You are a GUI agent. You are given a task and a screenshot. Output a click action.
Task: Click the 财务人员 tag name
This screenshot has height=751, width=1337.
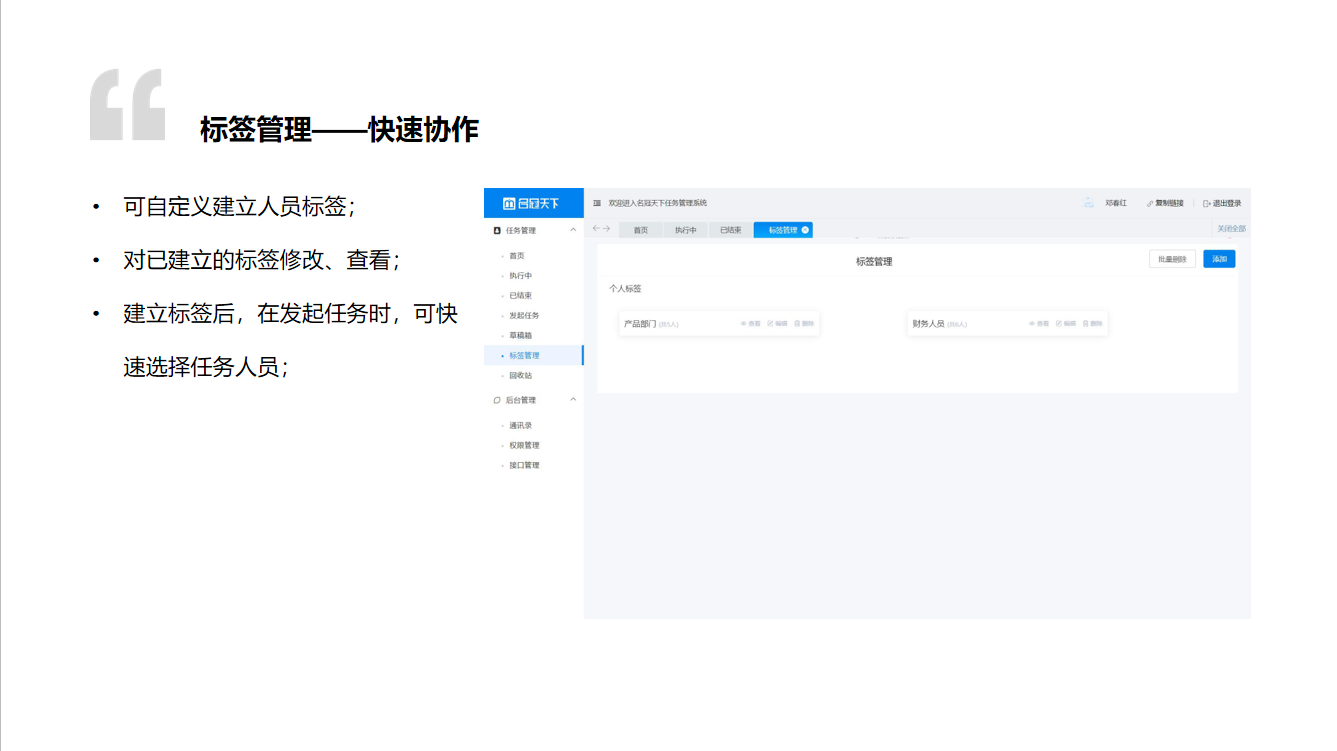click(x=928, y=324)
